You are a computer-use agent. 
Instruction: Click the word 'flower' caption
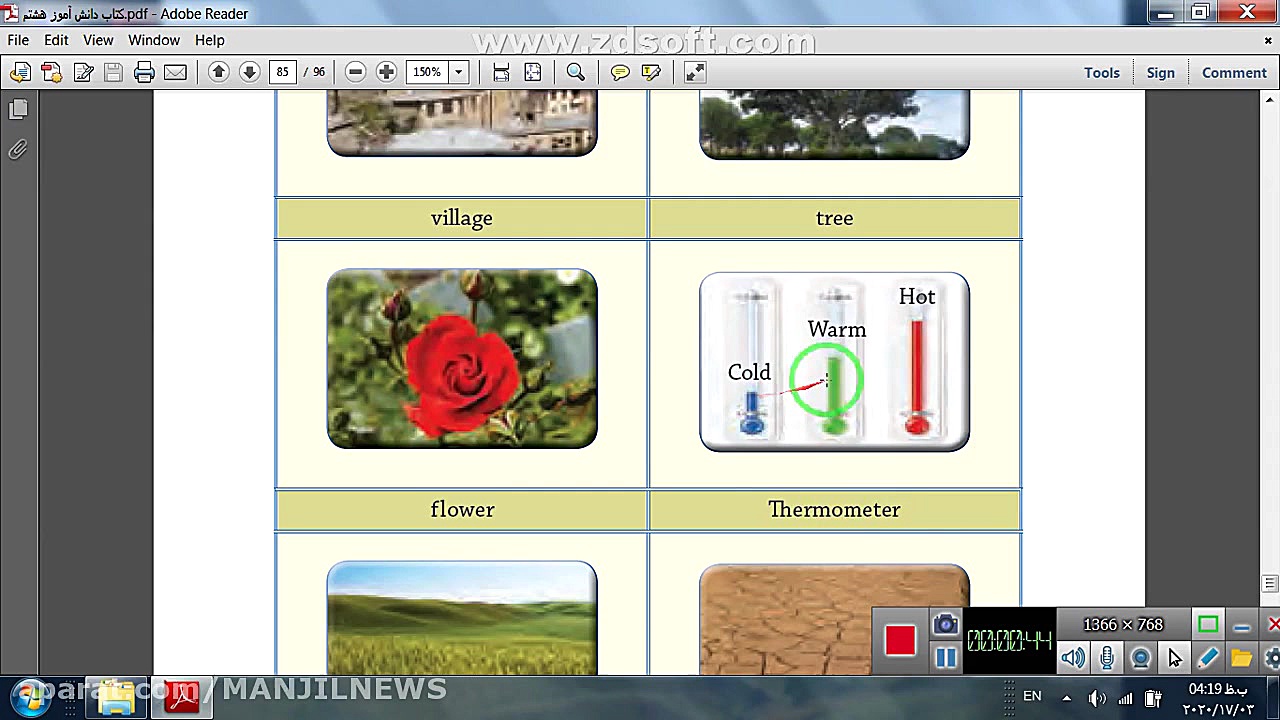pos(462,509)
